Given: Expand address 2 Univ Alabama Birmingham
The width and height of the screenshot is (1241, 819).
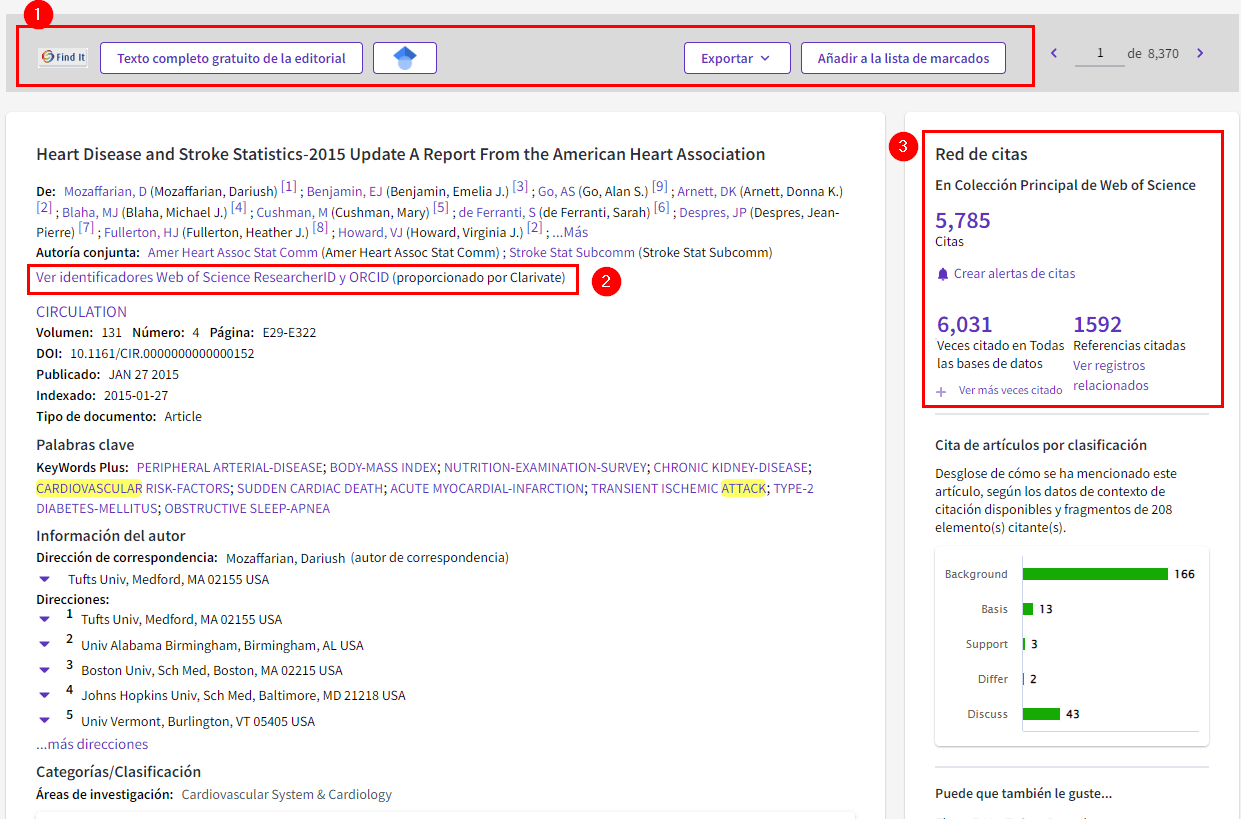Looking at the screenshot, I should [44, 645].
